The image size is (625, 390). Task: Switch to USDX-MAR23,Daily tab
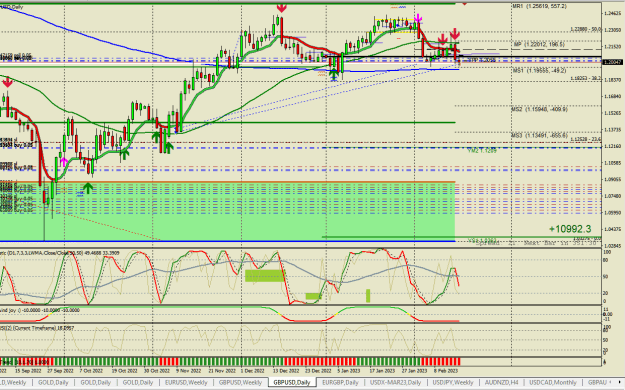tap(395, 382)
